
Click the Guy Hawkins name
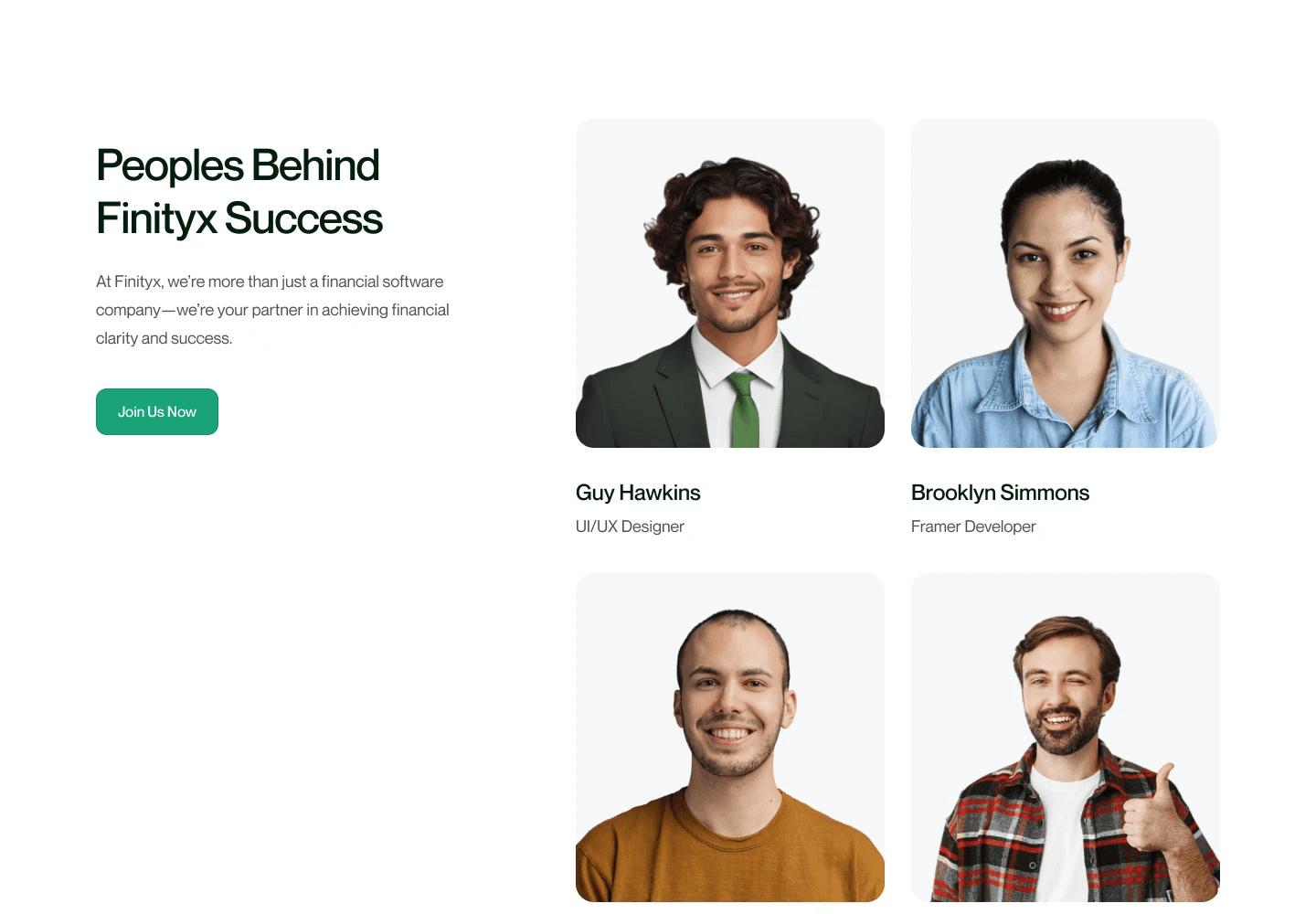(638, 493)
